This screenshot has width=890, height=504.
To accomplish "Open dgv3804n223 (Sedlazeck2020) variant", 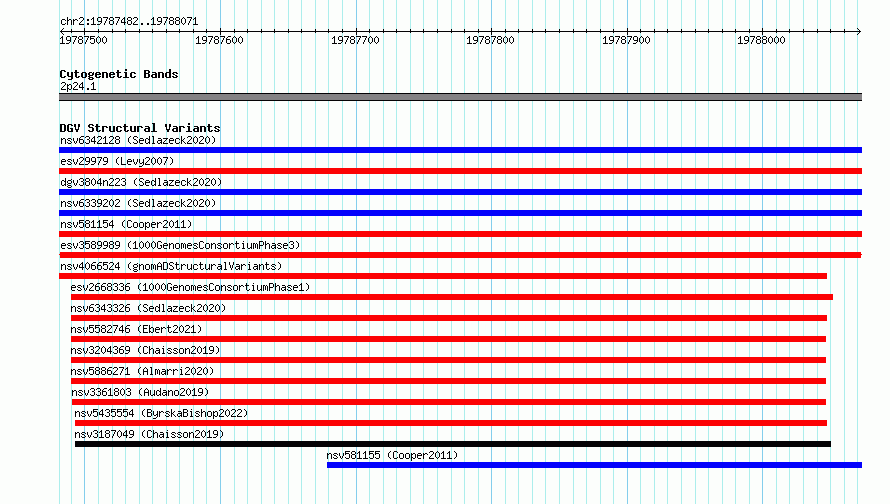I will 141,182.
